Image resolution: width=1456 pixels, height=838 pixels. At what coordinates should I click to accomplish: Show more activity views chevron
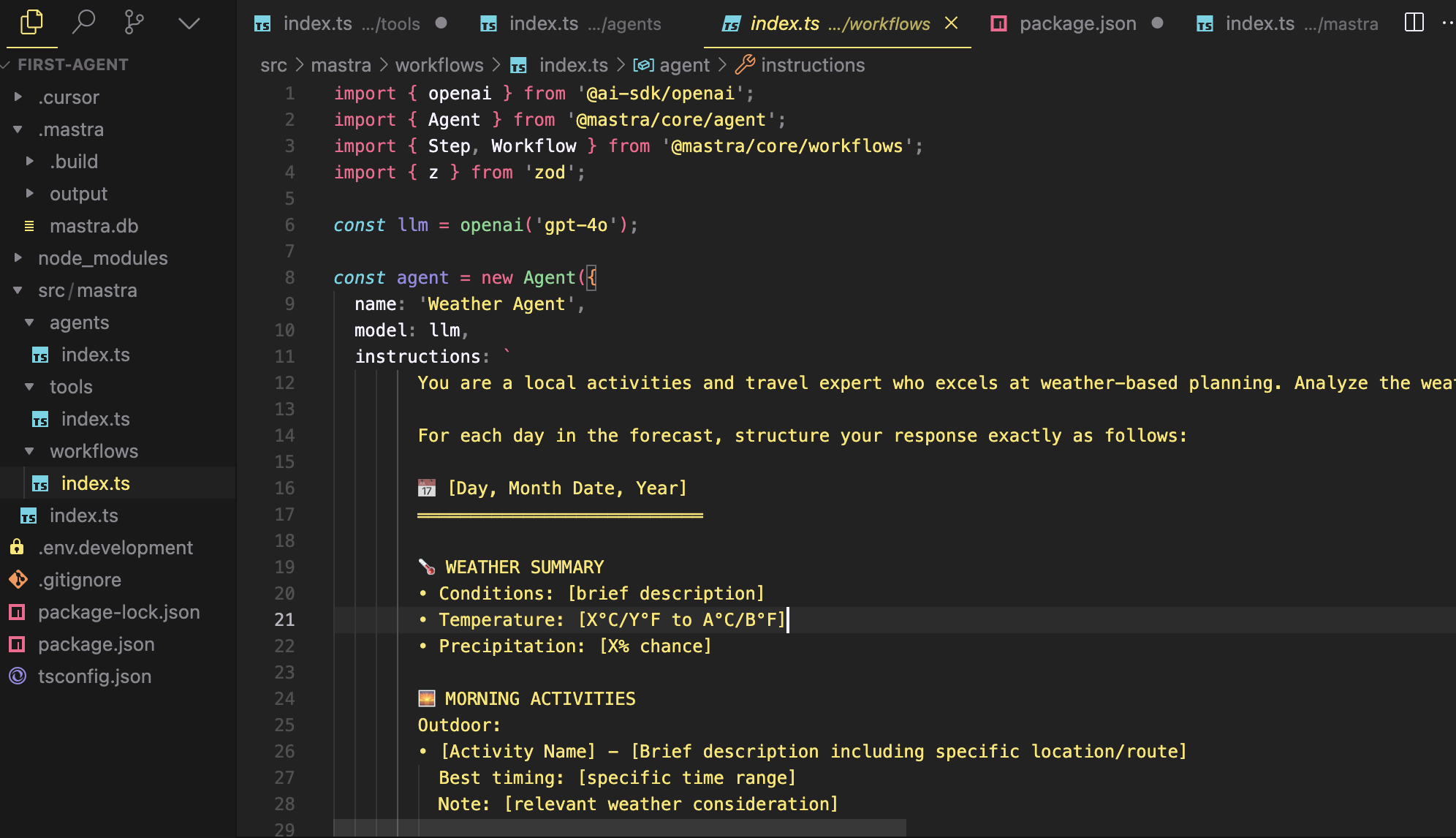tap(189, 23)
